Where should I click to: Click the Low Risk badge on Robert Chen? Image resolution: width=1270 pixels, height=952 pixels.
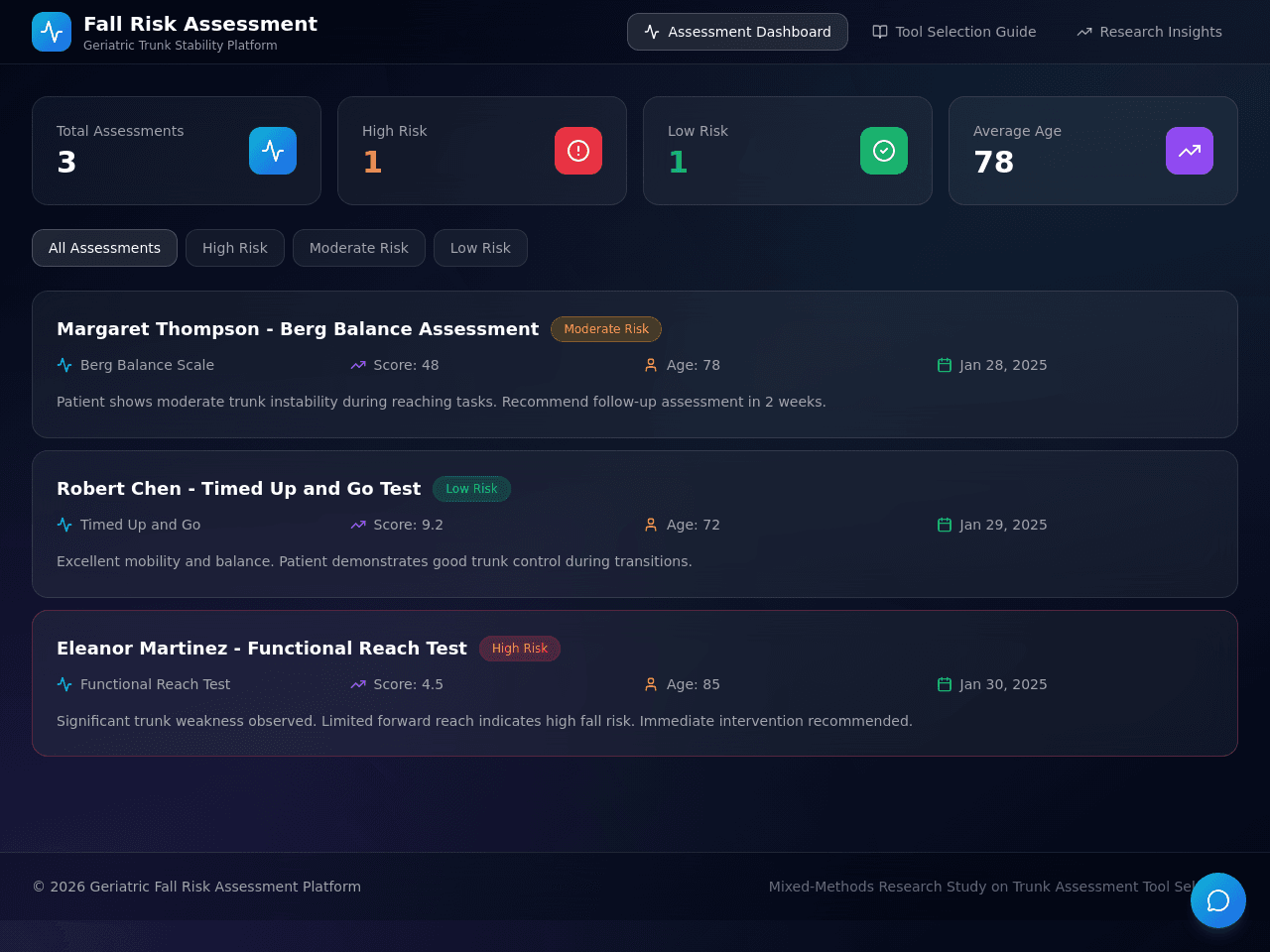(471, 489)
